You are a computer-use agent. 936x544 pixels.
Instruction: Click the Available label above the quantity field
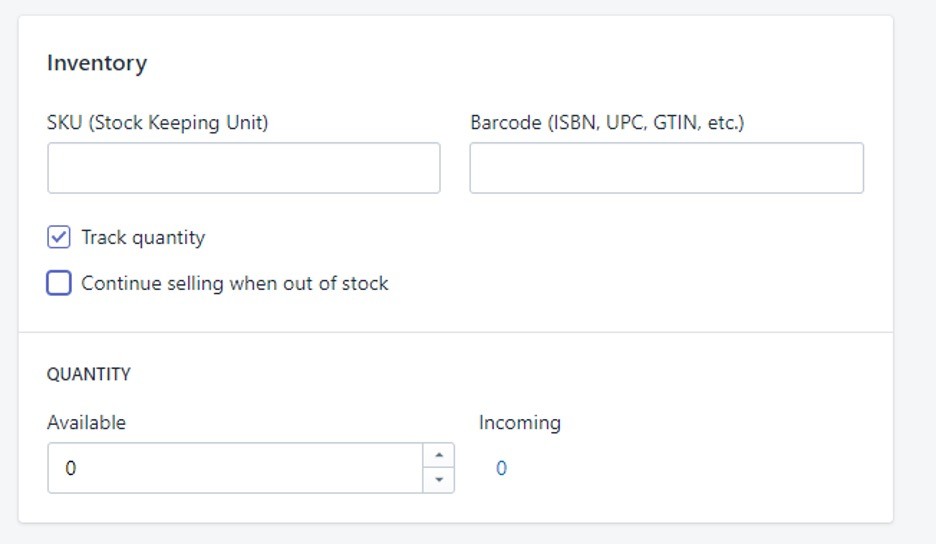coord(87,423)
